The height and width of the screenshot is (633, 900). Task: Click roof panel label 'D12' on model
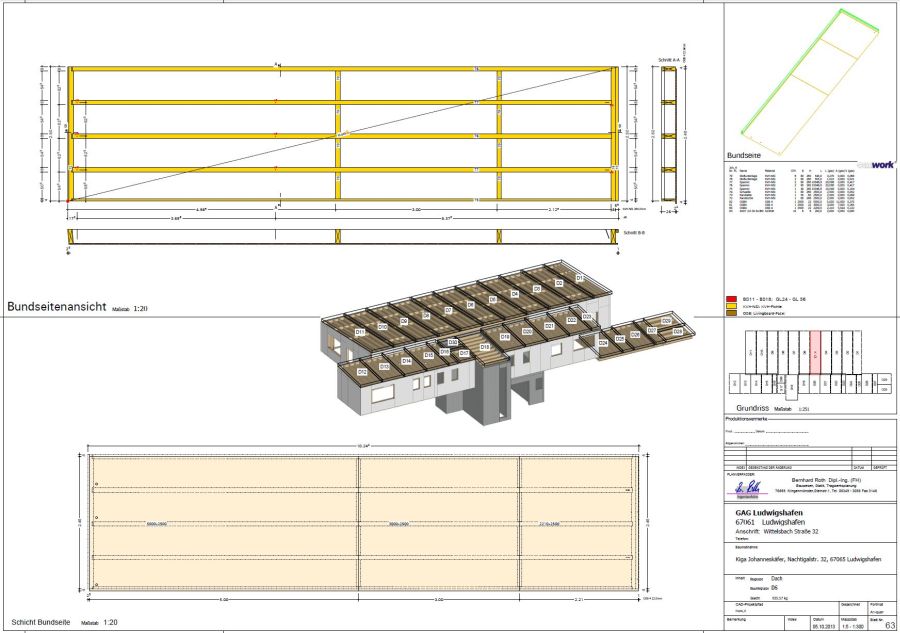pos(362,372)
